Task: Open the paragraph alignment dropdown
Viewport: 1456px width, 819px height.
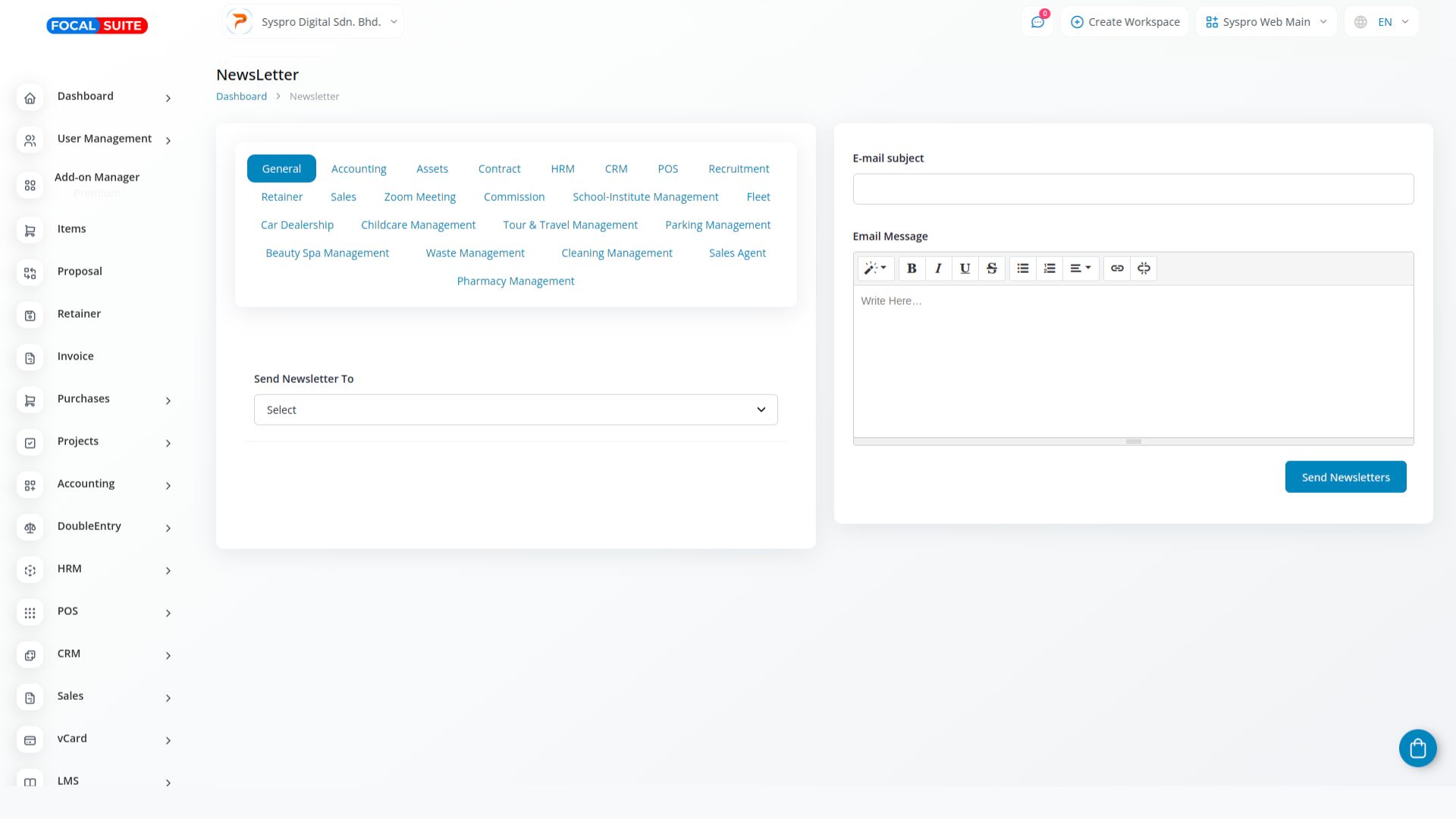Action: (x=1080, y=268)
